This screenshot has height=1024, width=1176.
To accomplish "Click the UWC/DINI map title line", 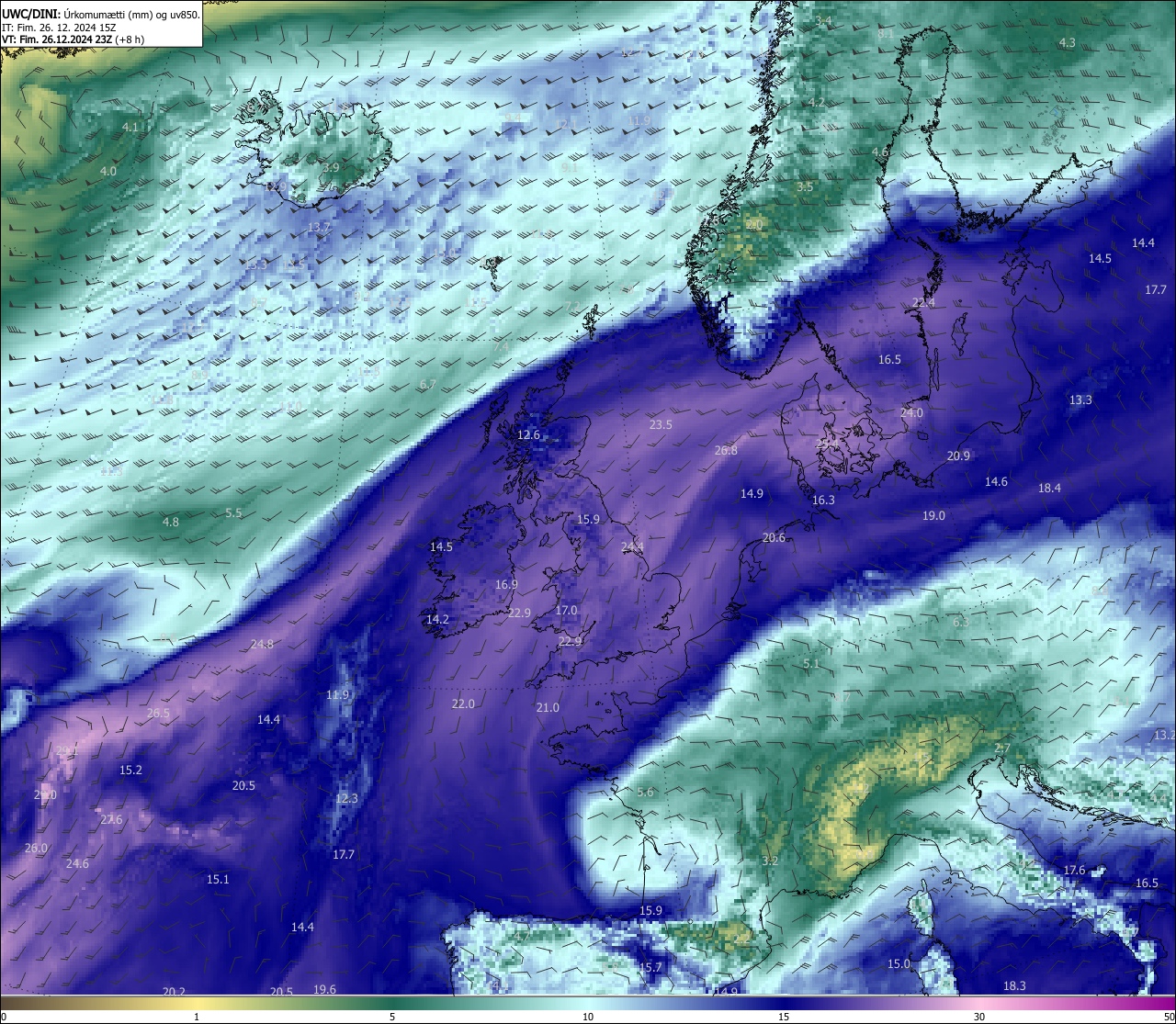I will tap(101, 14).
